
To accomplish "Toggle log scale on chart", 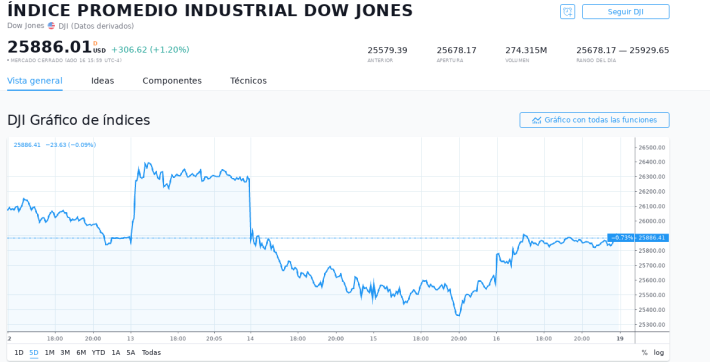I will tap(659, 352).
